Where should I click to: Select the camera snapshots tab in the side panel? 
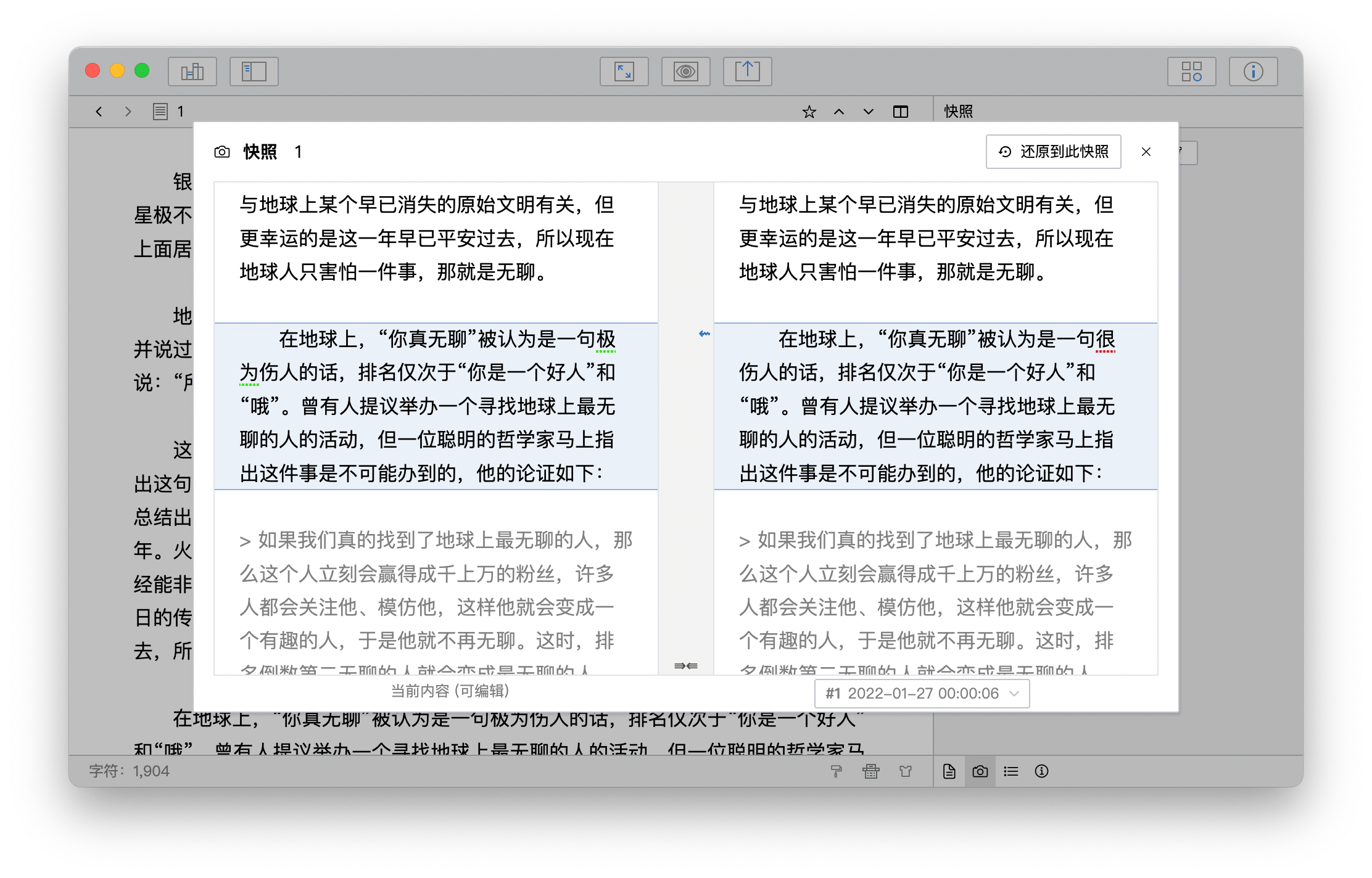coord(980,771)
